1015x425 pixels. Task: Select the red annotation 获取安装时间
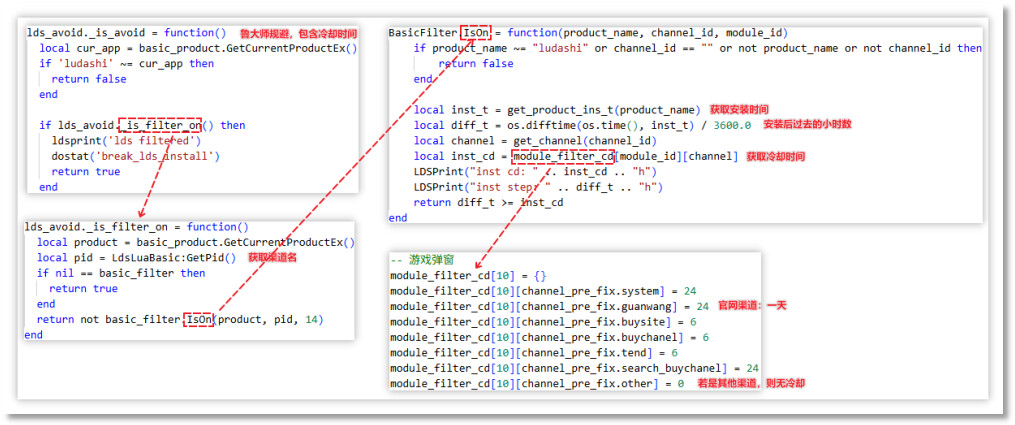[x=742, y=109]
